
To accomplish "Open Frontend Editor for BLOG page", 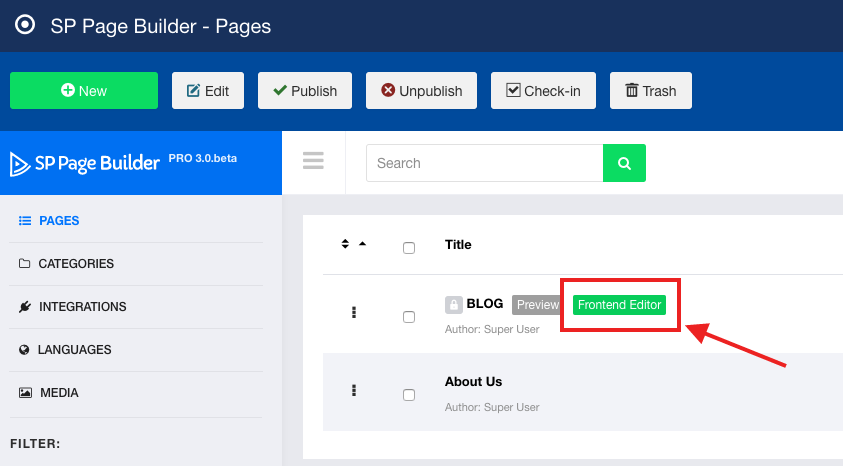I will pos(619,305).
